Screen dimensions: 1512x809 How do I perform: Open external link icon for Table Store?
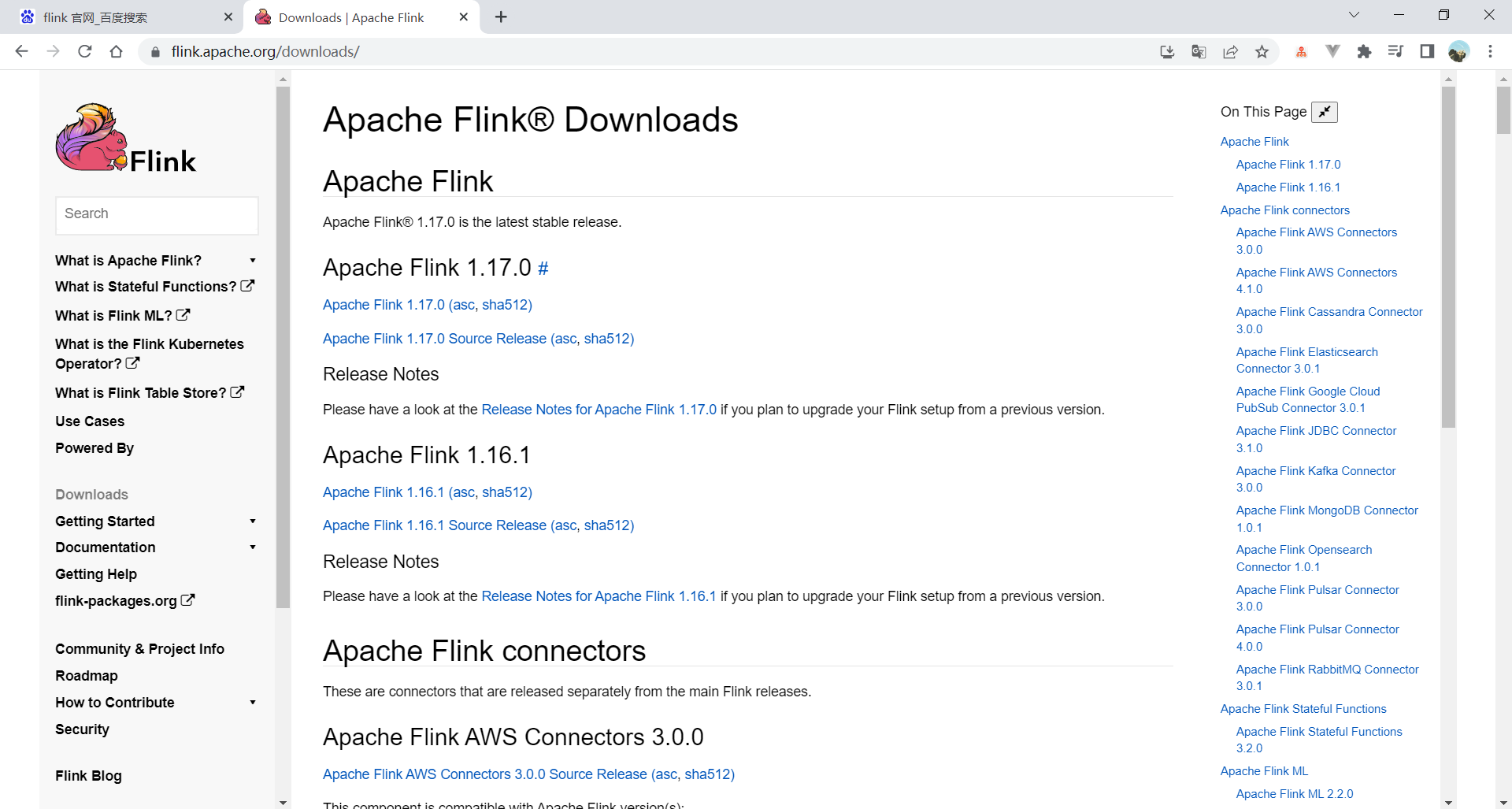[237, 392]
